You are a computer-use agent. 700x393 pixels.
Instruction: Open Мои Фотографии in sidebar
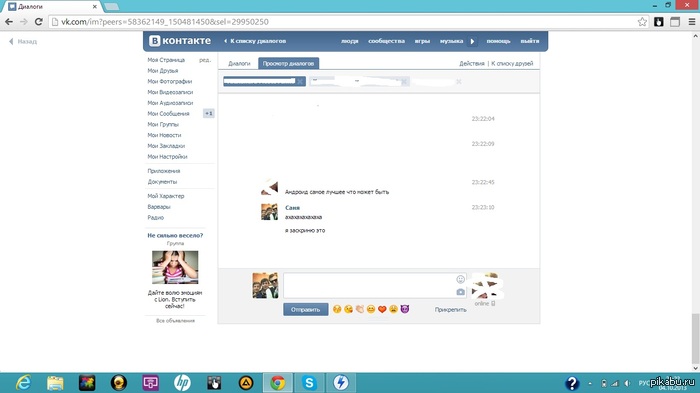(170, 81)
